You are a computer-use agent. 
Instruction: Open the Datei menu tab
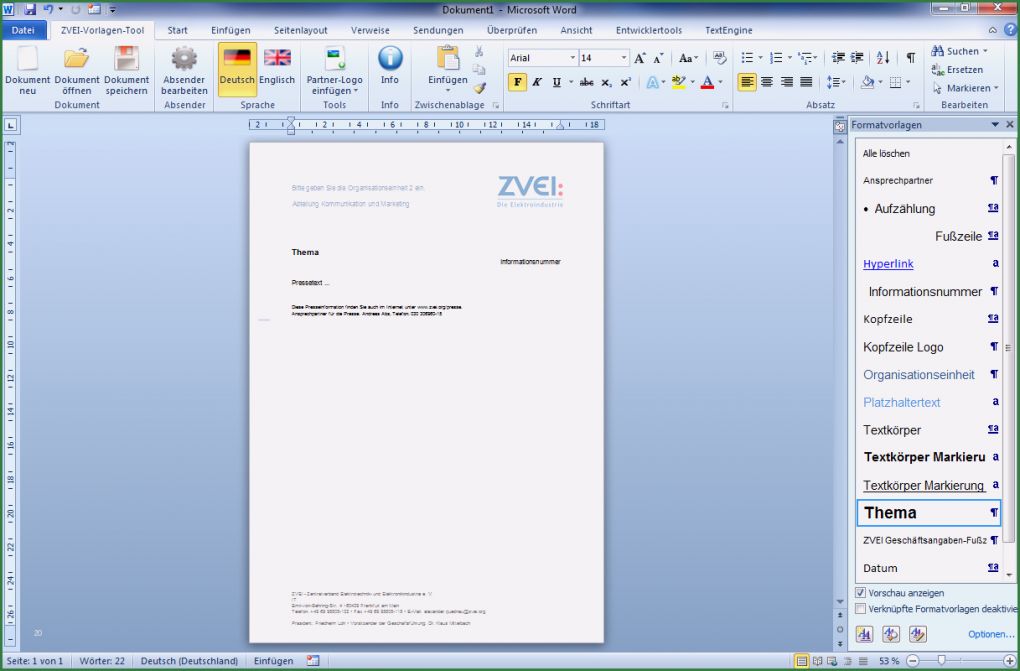(x=23, y=30)
